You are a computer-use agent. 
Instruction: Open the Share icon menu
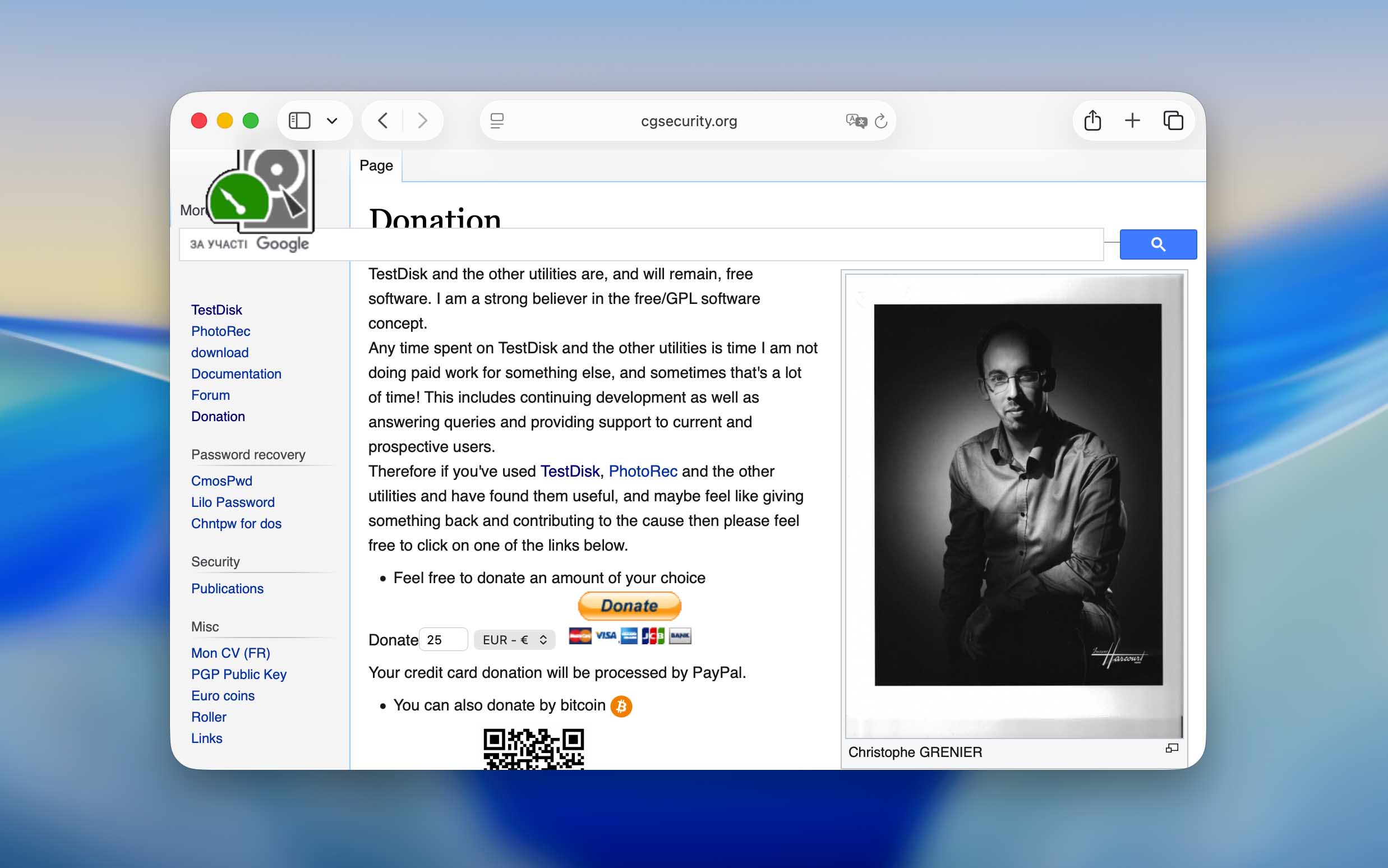tap(1092, 121)
